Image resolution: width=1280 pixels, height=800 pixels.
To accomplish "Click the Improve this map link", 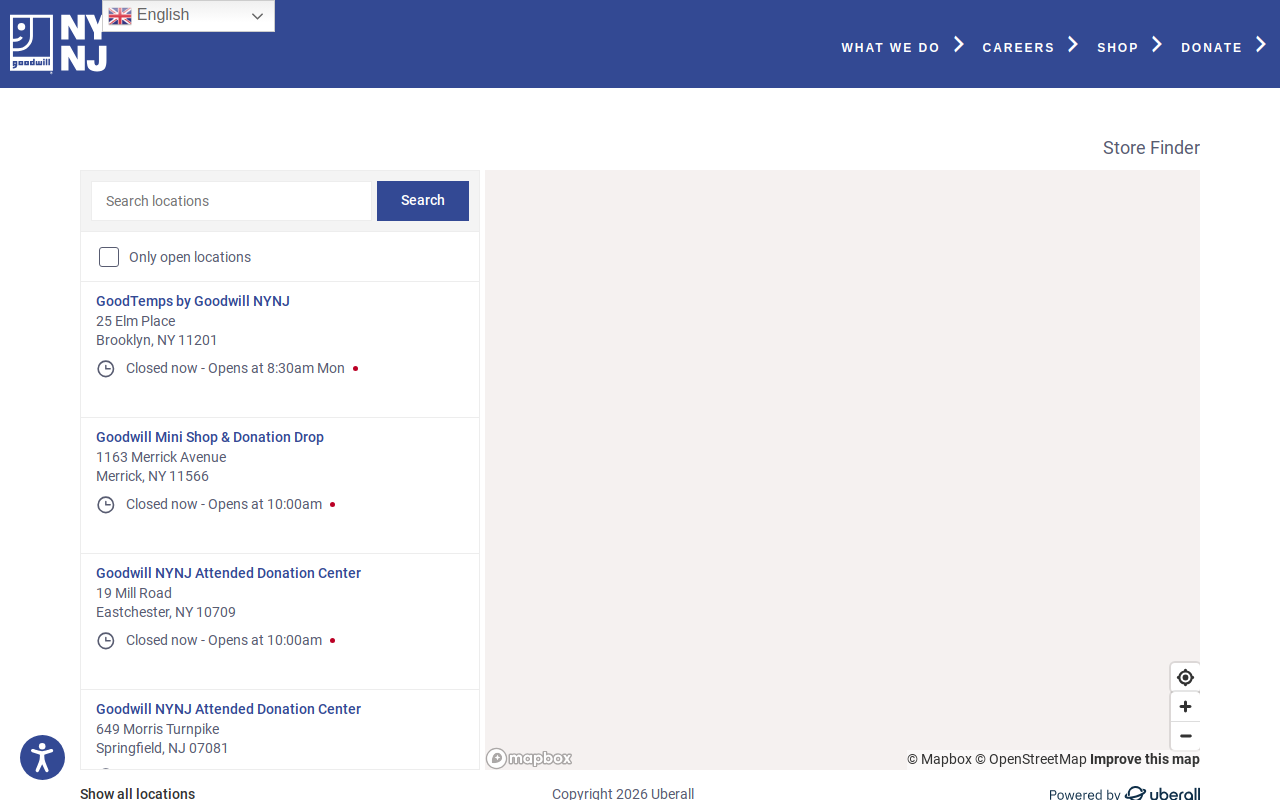I will coord(1145,759).
